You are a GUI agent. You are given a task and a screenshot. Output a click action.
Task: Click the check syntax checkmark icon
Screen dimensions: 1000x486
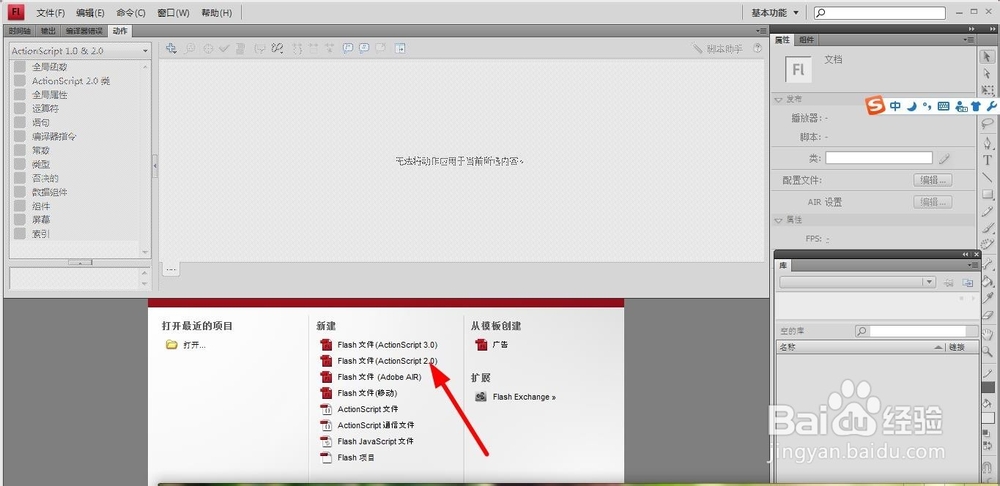(x=224, y=48)
